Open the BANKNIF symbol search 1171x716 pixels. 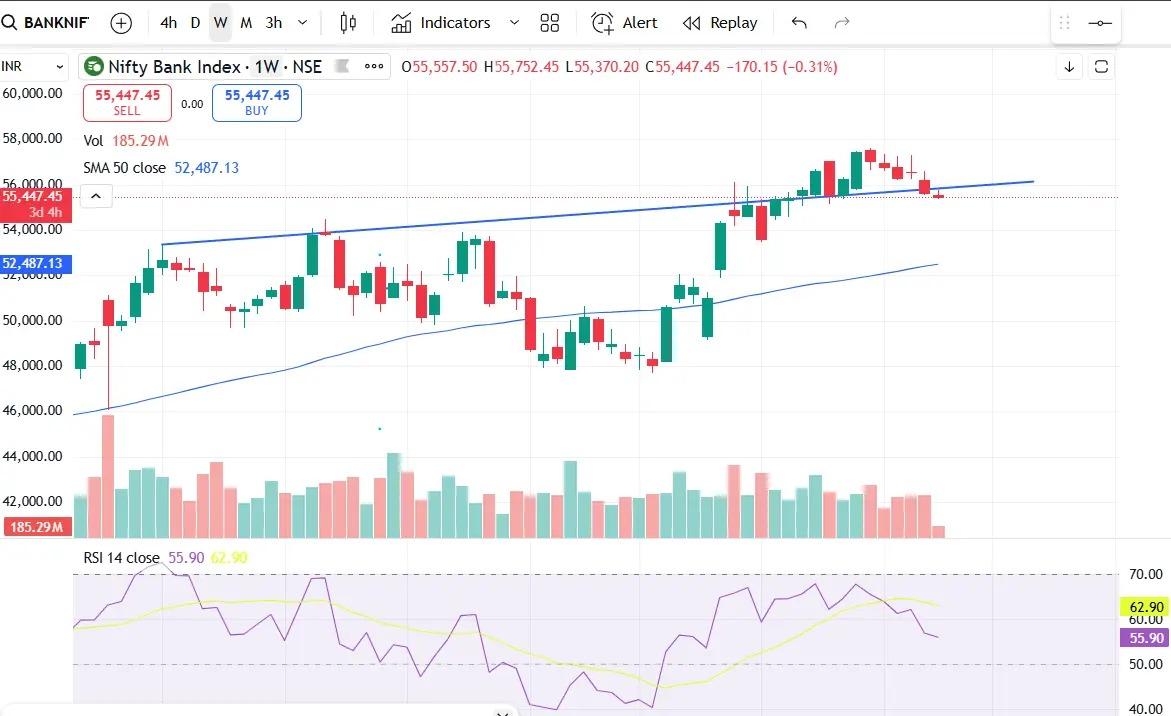point(46,22)
